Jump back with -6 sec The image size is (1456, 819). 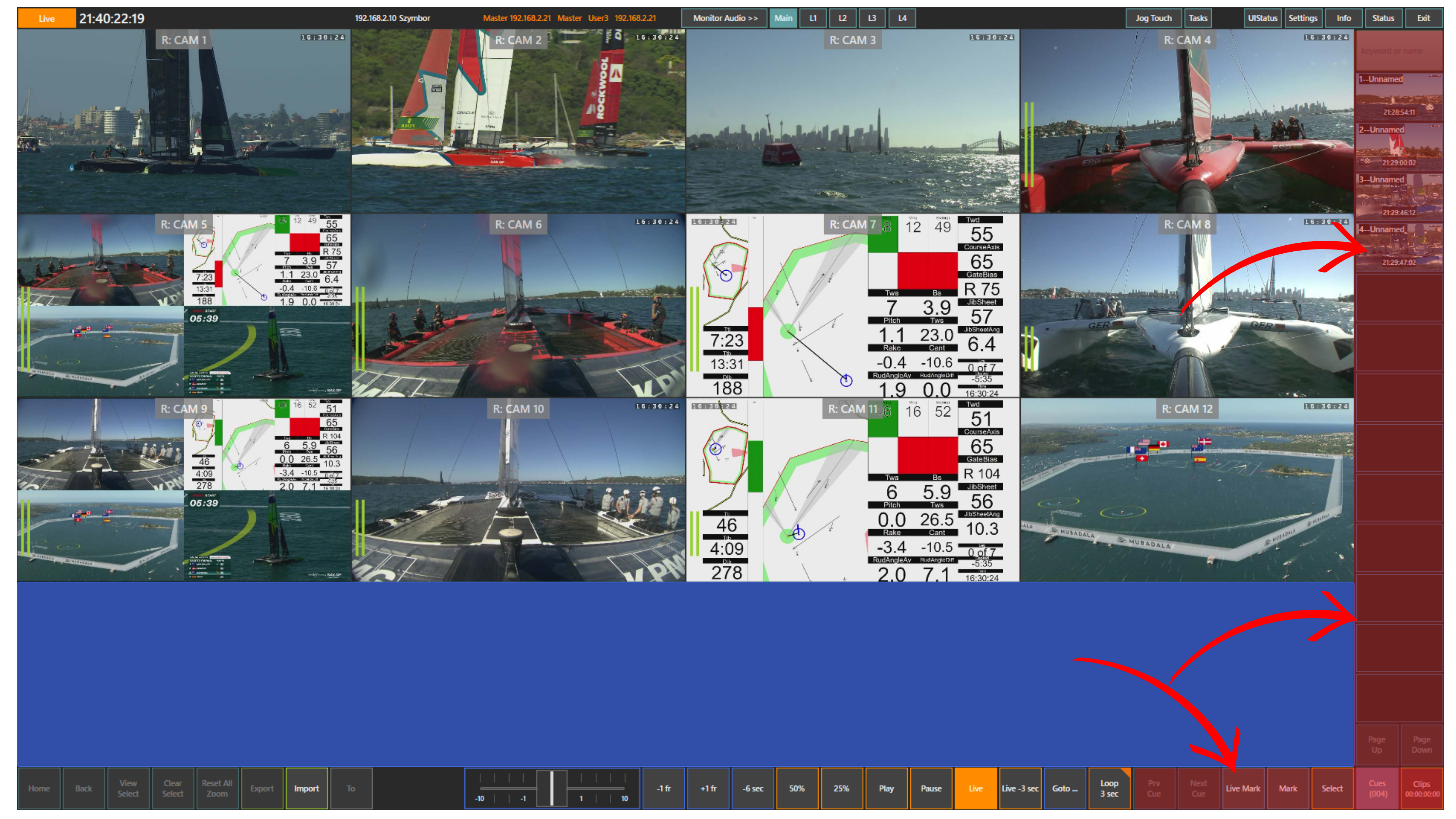753,788
